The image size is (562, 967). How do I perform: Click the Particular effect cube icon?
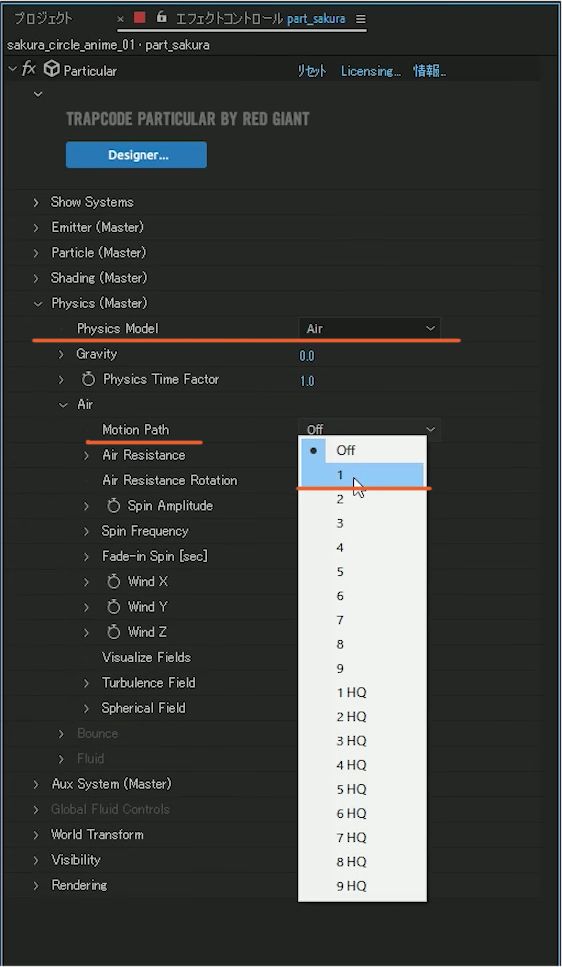click(52, 70)
